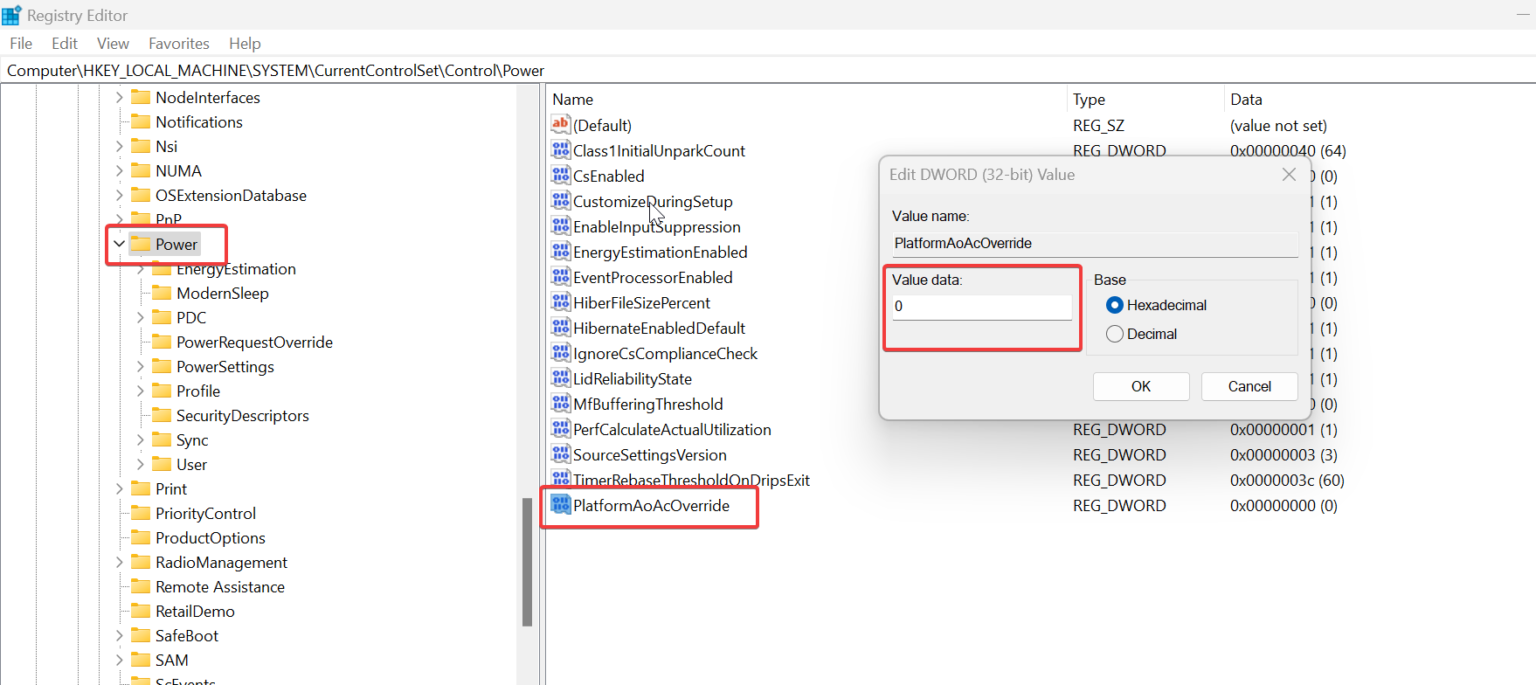
Task: Open the Favorites menu
Action: pos(179,43)
